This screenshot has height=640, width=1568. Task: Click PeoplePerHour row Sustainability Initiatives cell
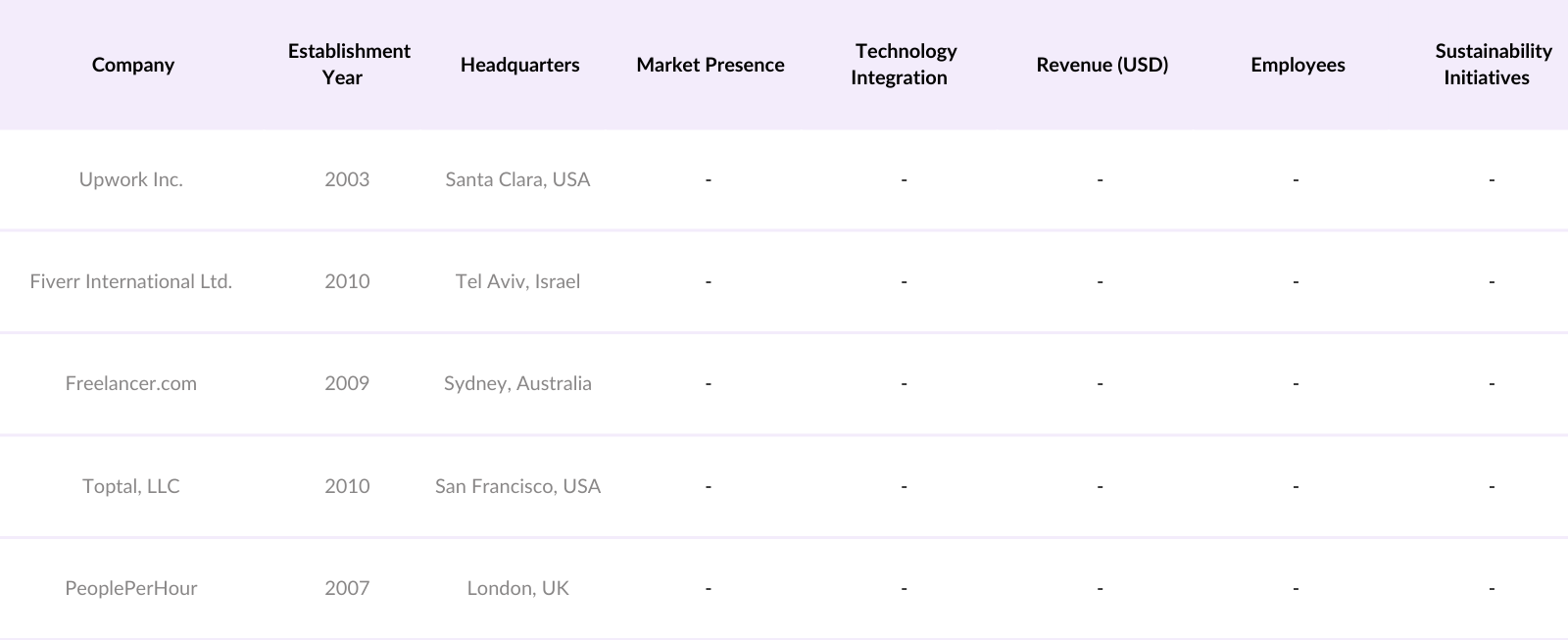(x=1492, y=588)
